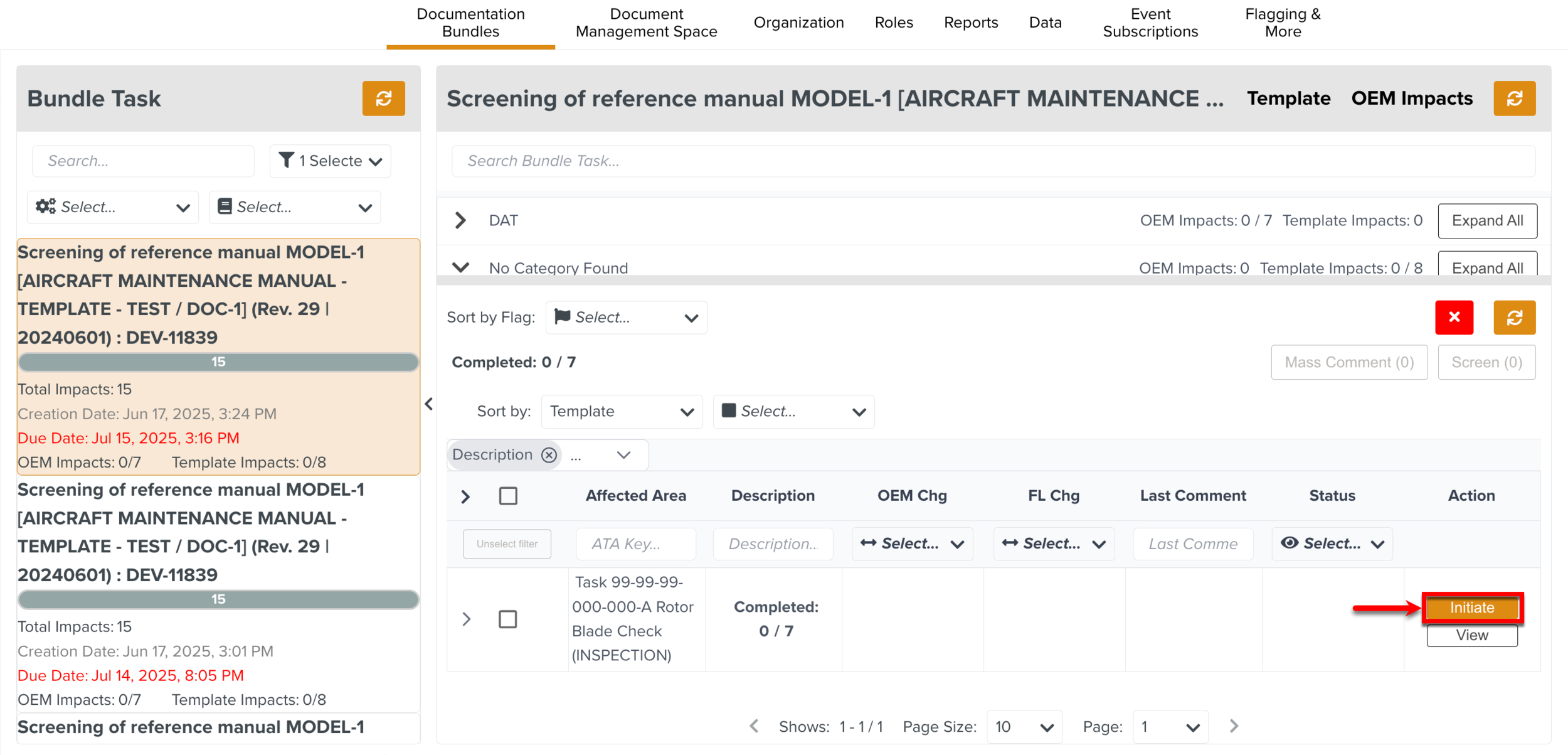Open the Sort by Flag dropdown

pyautogui.click(x=626, y=318)
